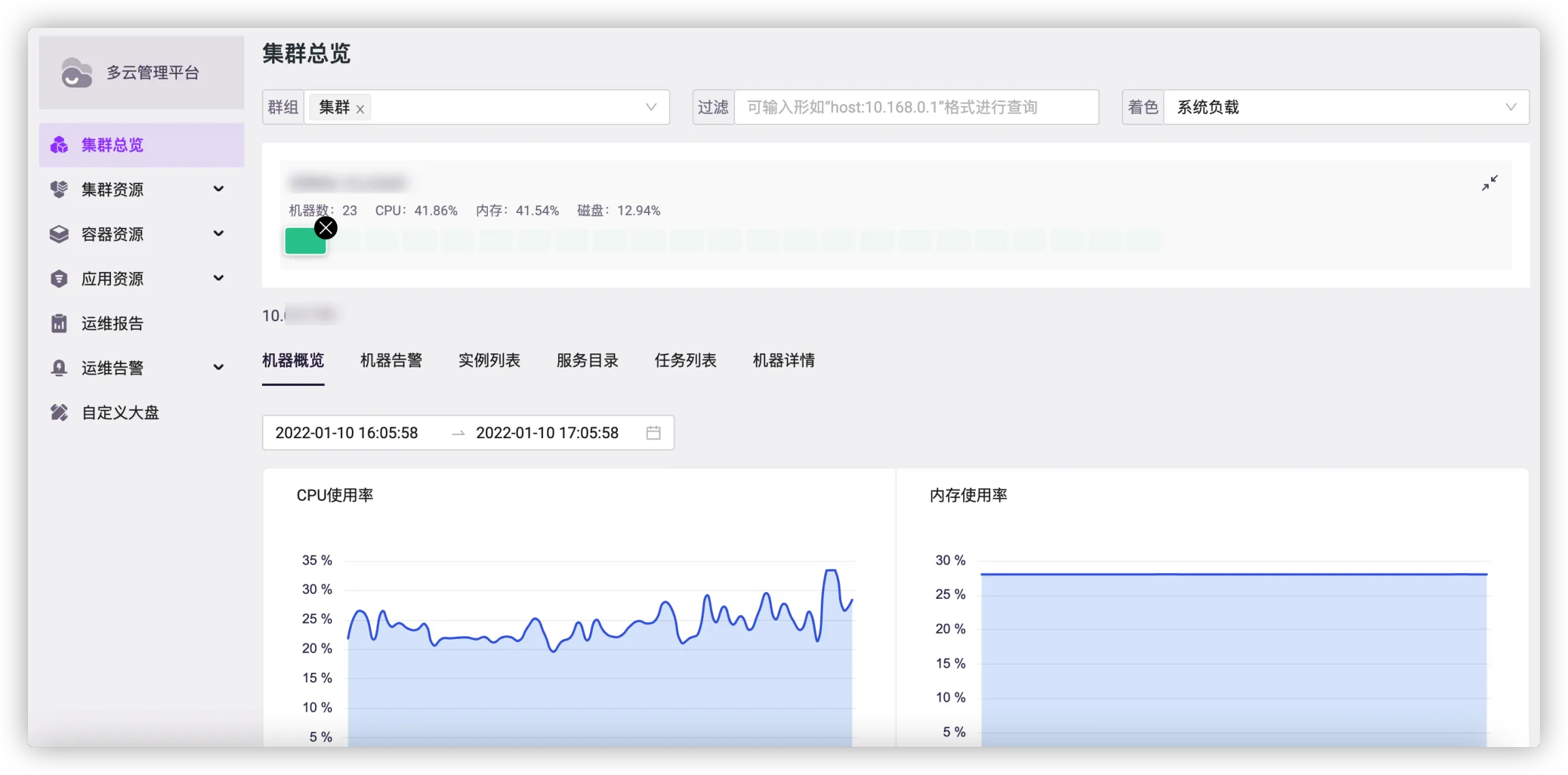Open the 群组 dropdown arrow
The height and width of the screenshot is (775, 1568).
click(x=651, y=107)
